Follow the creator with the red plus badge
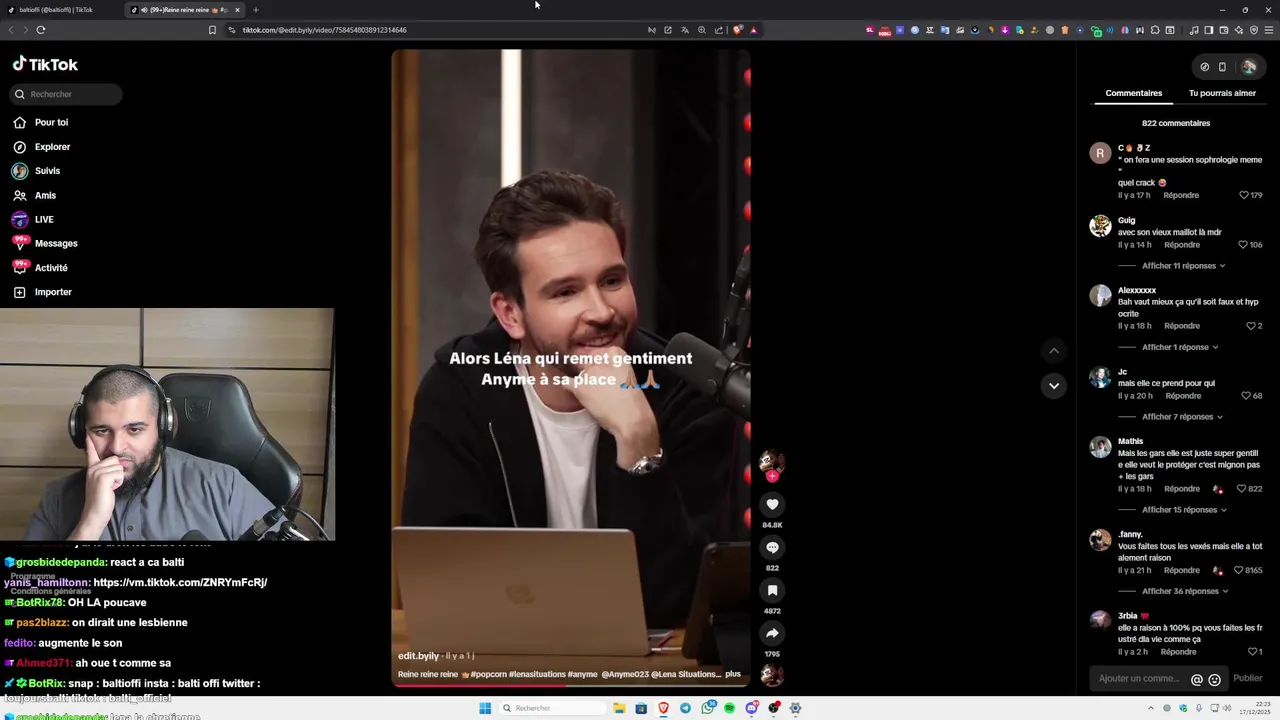 (x=772, y=476)
